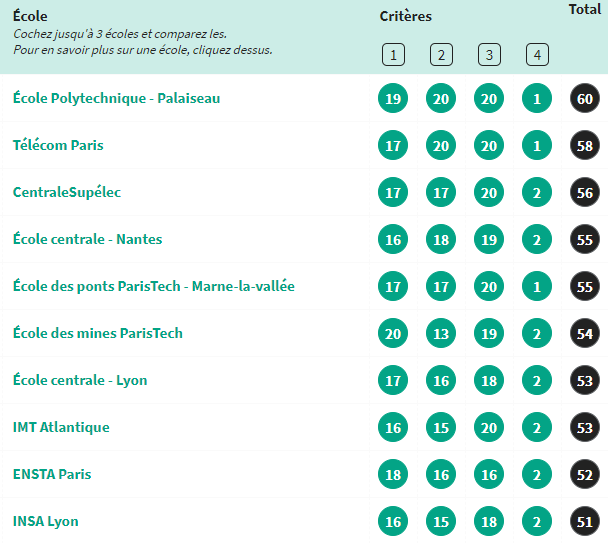Open INSA Lyon school link
608x543 pixels.
click(x=46, y=521)
